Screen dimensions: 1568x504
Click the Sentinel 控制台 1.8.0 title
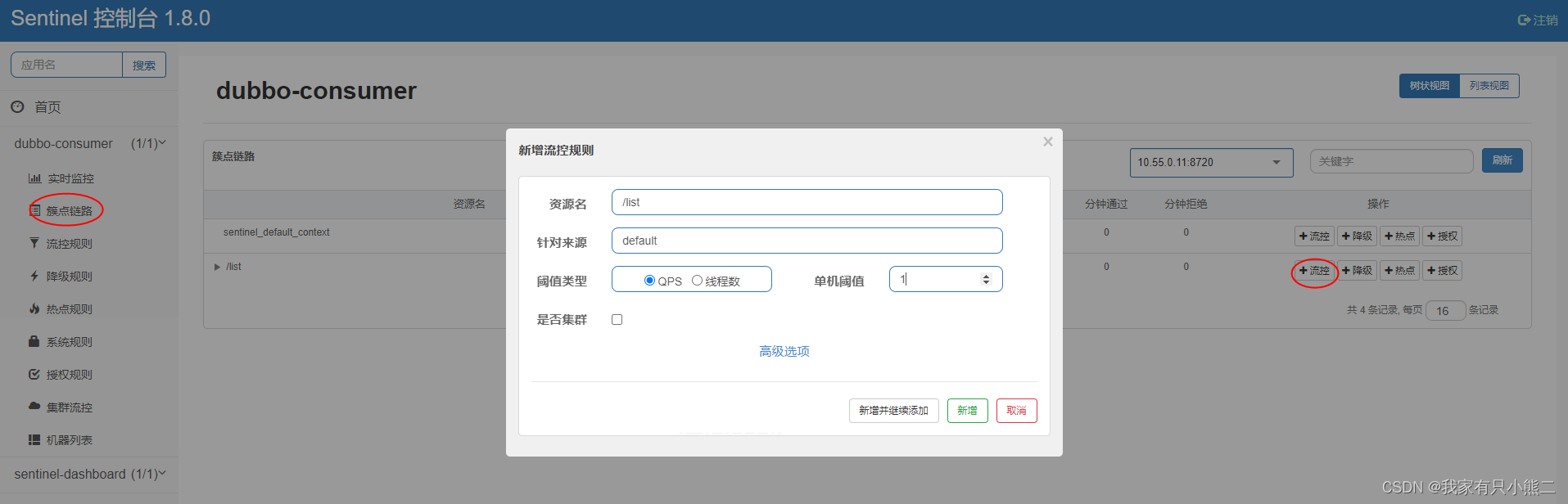(111, 19)
